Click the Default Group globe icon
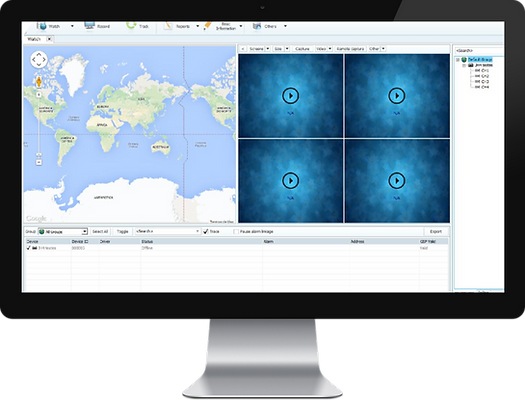The height and width of the screenshot is (400, 525). pyautogui.click(x=464, y=60)
